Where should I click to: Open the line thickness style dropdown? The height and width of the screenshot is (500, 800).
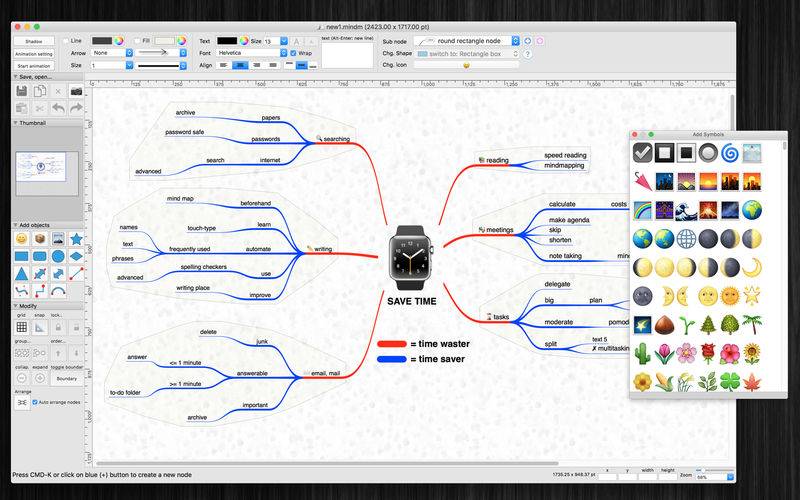[x=162, y=65]
